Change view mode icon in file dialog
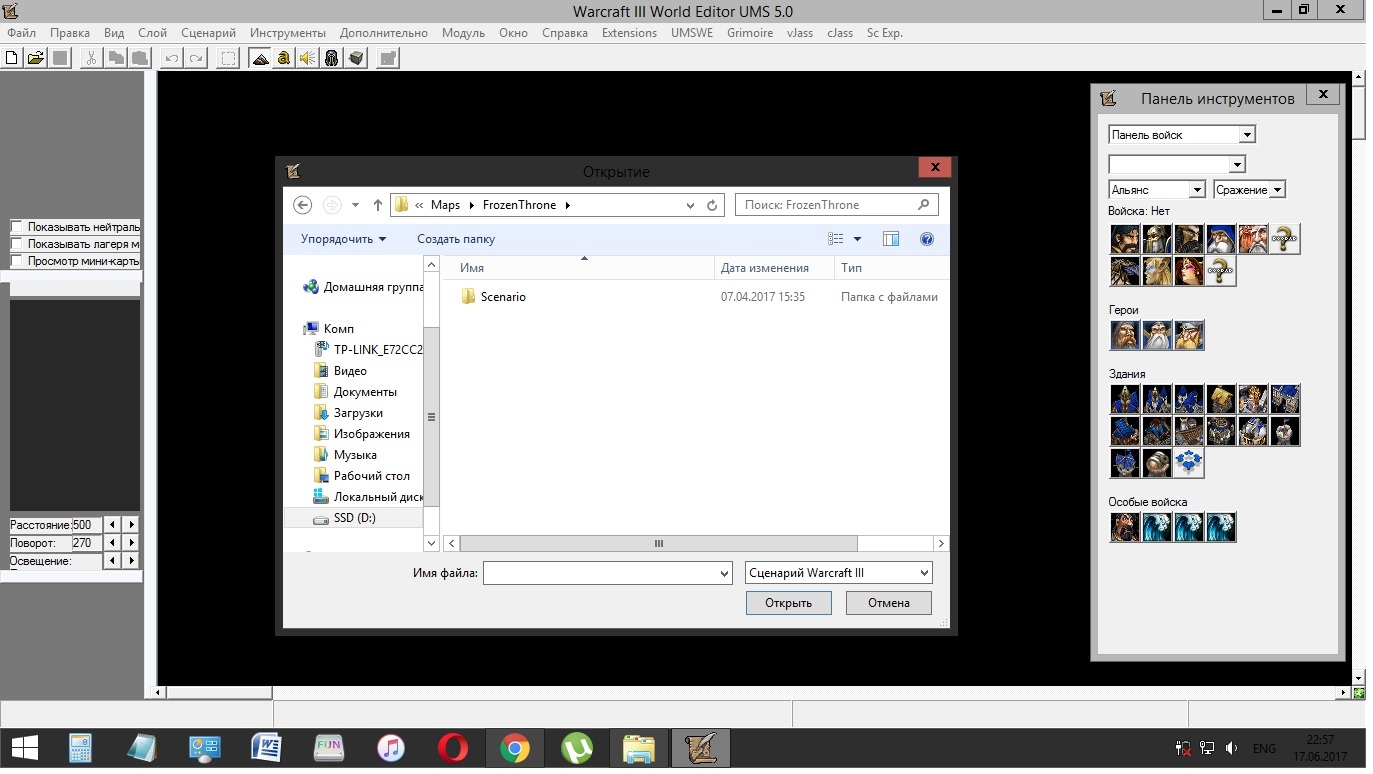 click(837, 239)
